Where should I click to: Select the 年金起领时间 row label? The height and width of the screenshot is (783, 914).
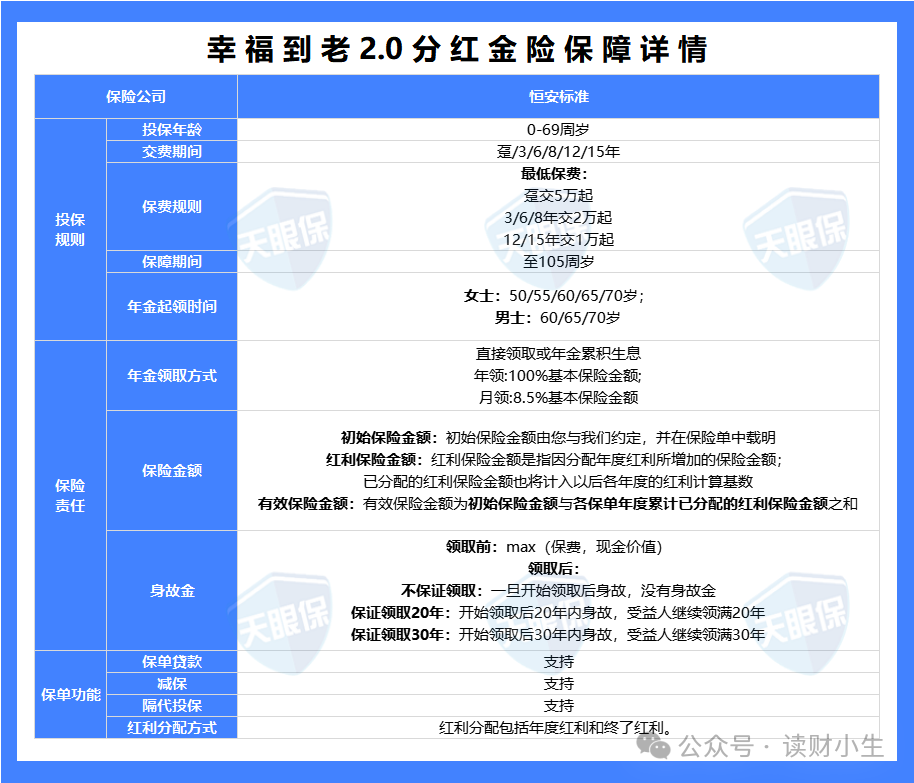click(x=172, y=306)
